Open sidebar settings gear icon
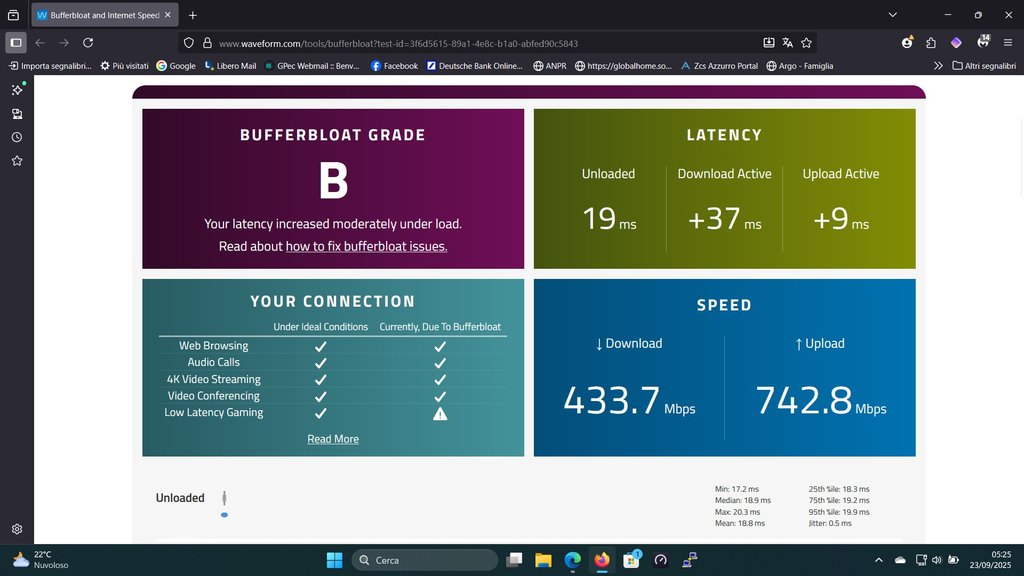 coord(17,529)
